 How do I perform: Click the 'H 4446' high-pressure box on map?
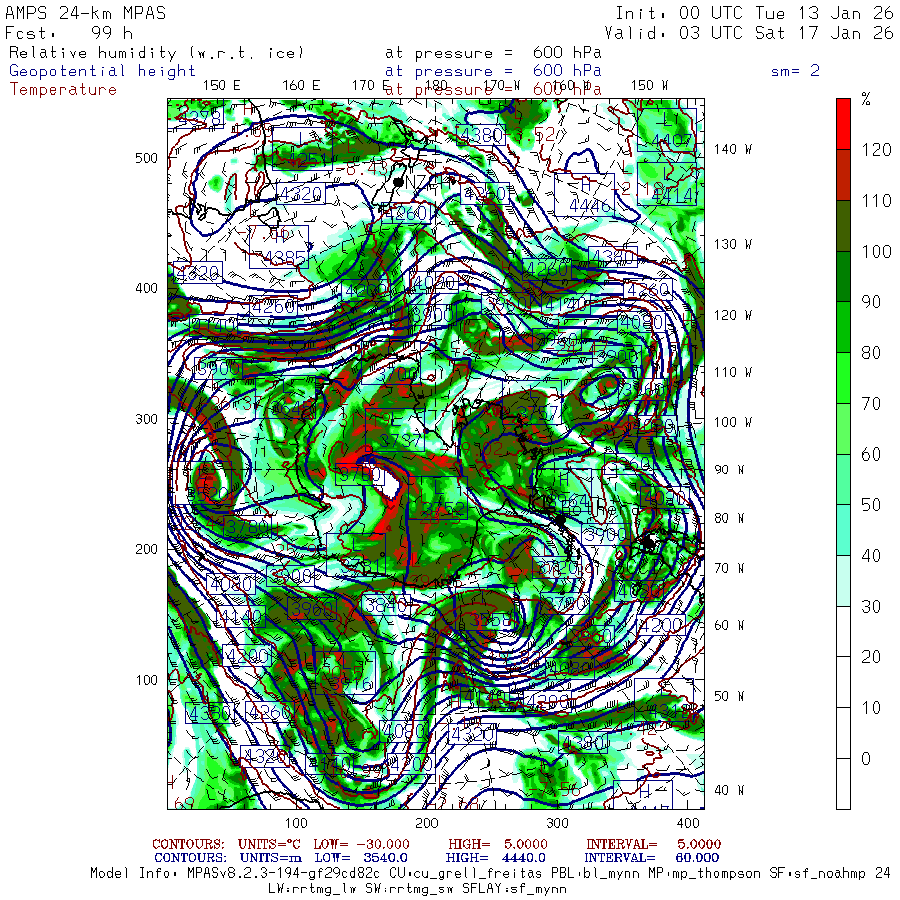click(584, 195)
